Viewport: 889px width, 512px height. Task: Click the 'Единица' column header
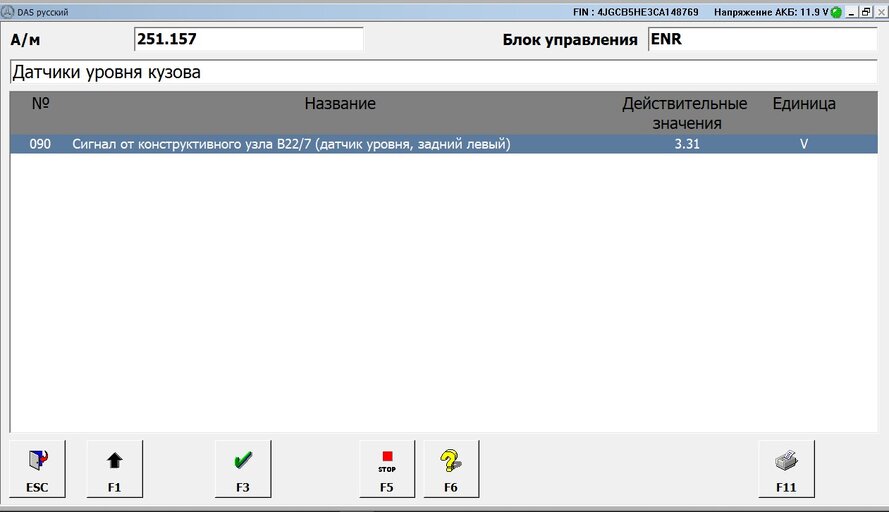pos(804,103)
